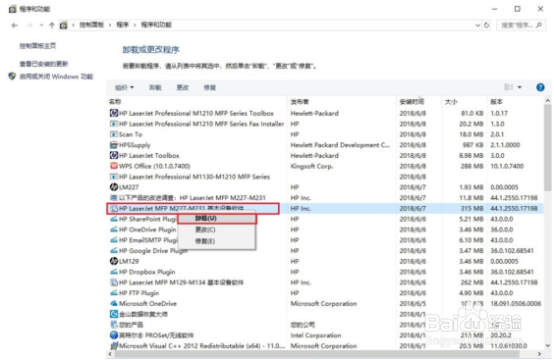Click the LM227 HP logo icon
This screenshot has height=360, width=554.
click(114, 187)
